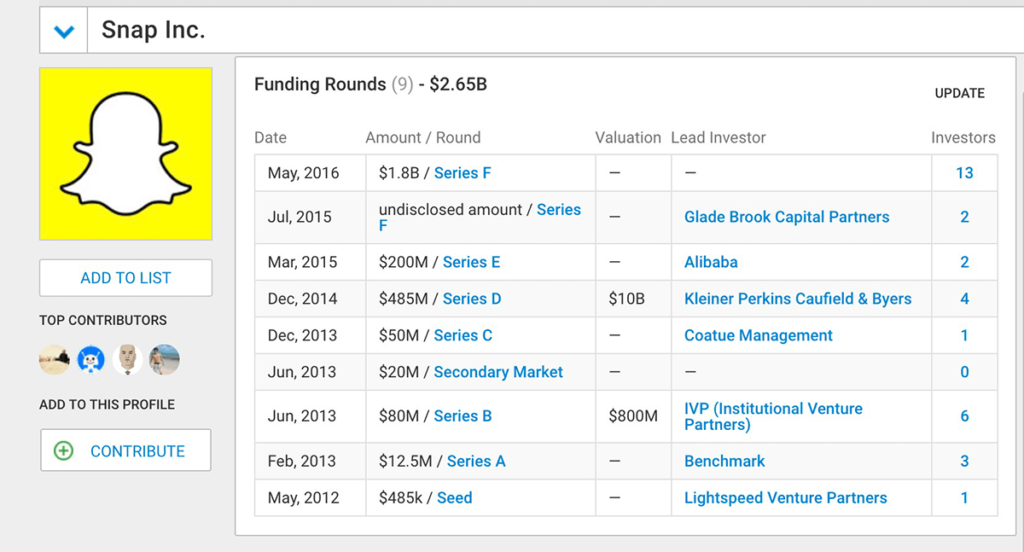The width and height of the screenshot is (1024, 552).
Task: Click the Series D round link
Action: [x=472, y=298]
